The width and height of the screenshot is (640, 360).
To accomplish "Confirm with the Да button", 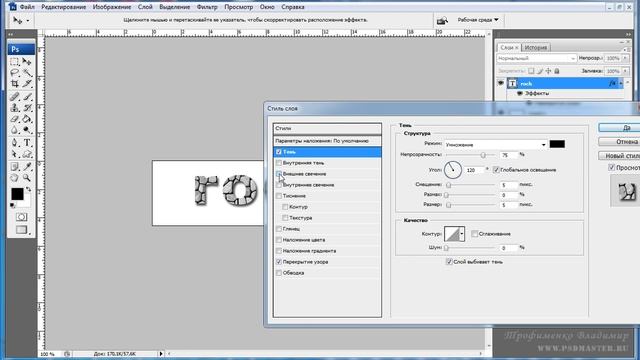I will click(619, 128).
